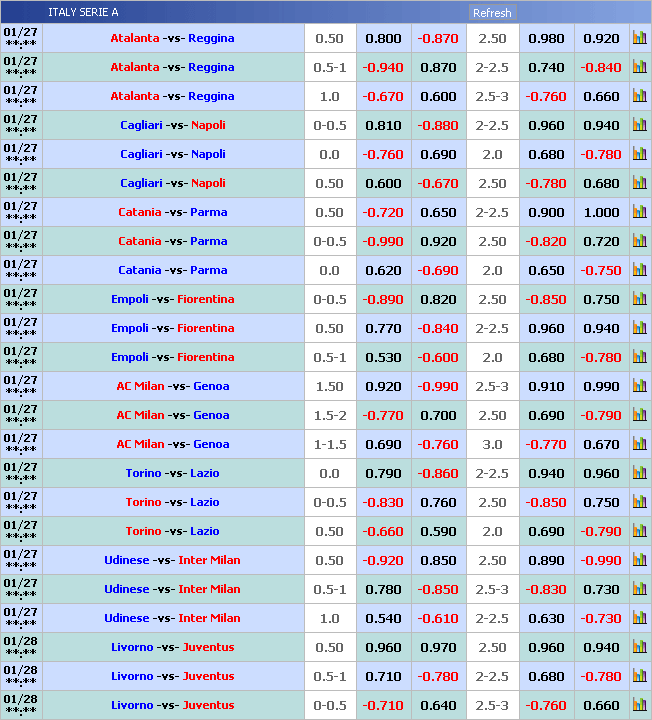Open chart icon for AC Milan-Genoa 1-1.5 handicap row
Image resolution: width=652 pixels, height=720 pixels.
click(x=640, y=444)
